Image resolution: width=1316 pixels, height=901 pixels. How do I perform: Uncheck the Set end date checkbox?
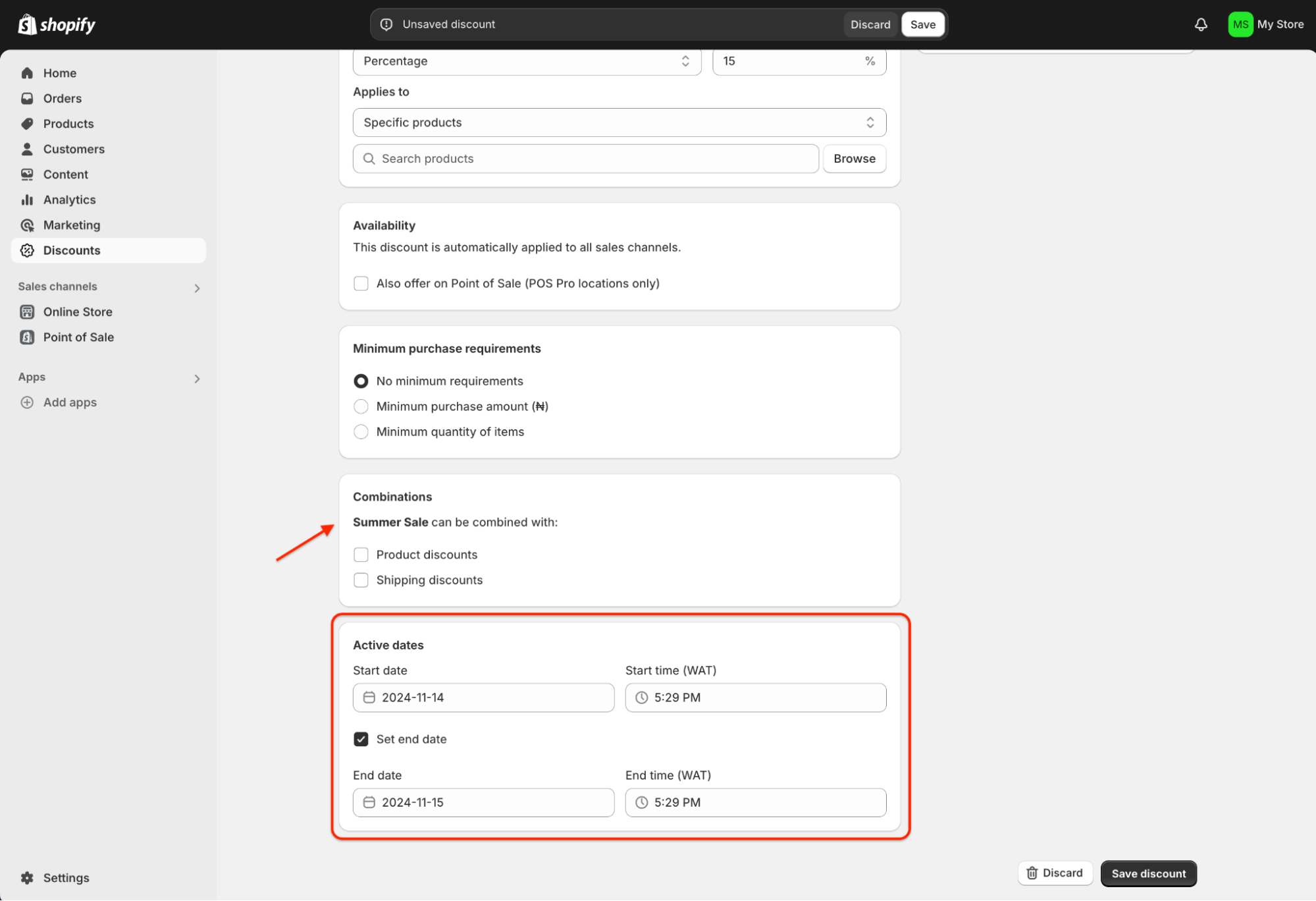(361, 739)
